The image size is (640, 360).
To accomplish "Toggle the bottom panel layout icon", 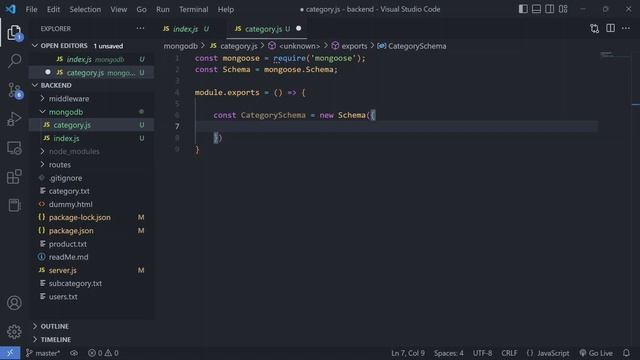I will (536, 9).
